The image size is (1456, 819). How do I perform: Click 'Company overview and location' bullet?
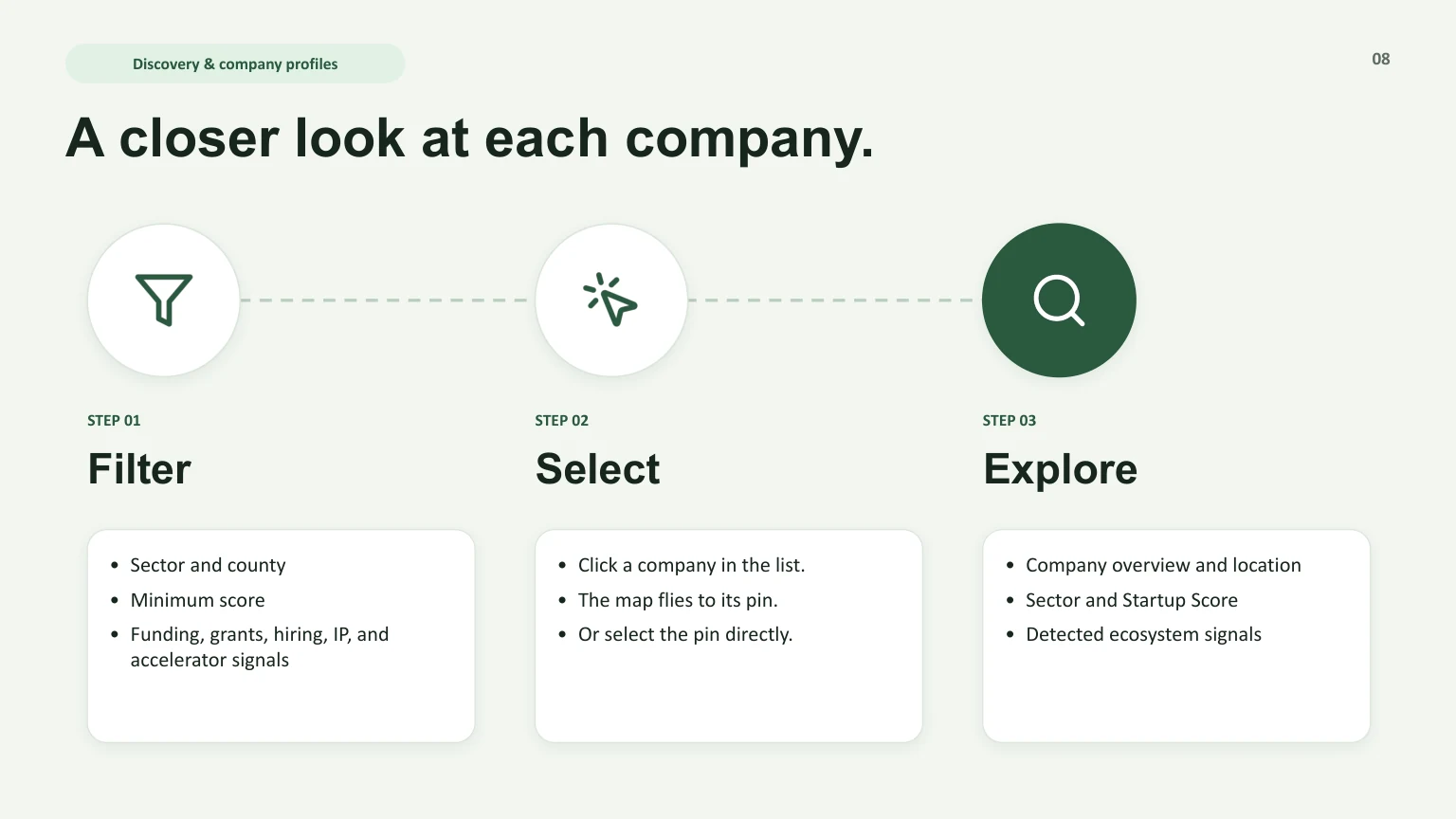point(1163,565)
